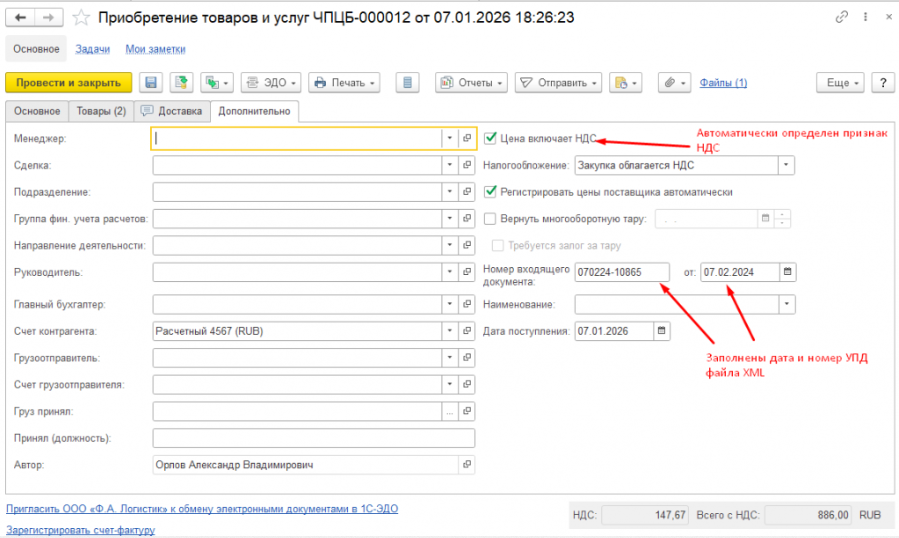The height and width of the screenshot is (538, 899).
Task: Open Груз принял linked record icon
Action: tap(467, 411)
